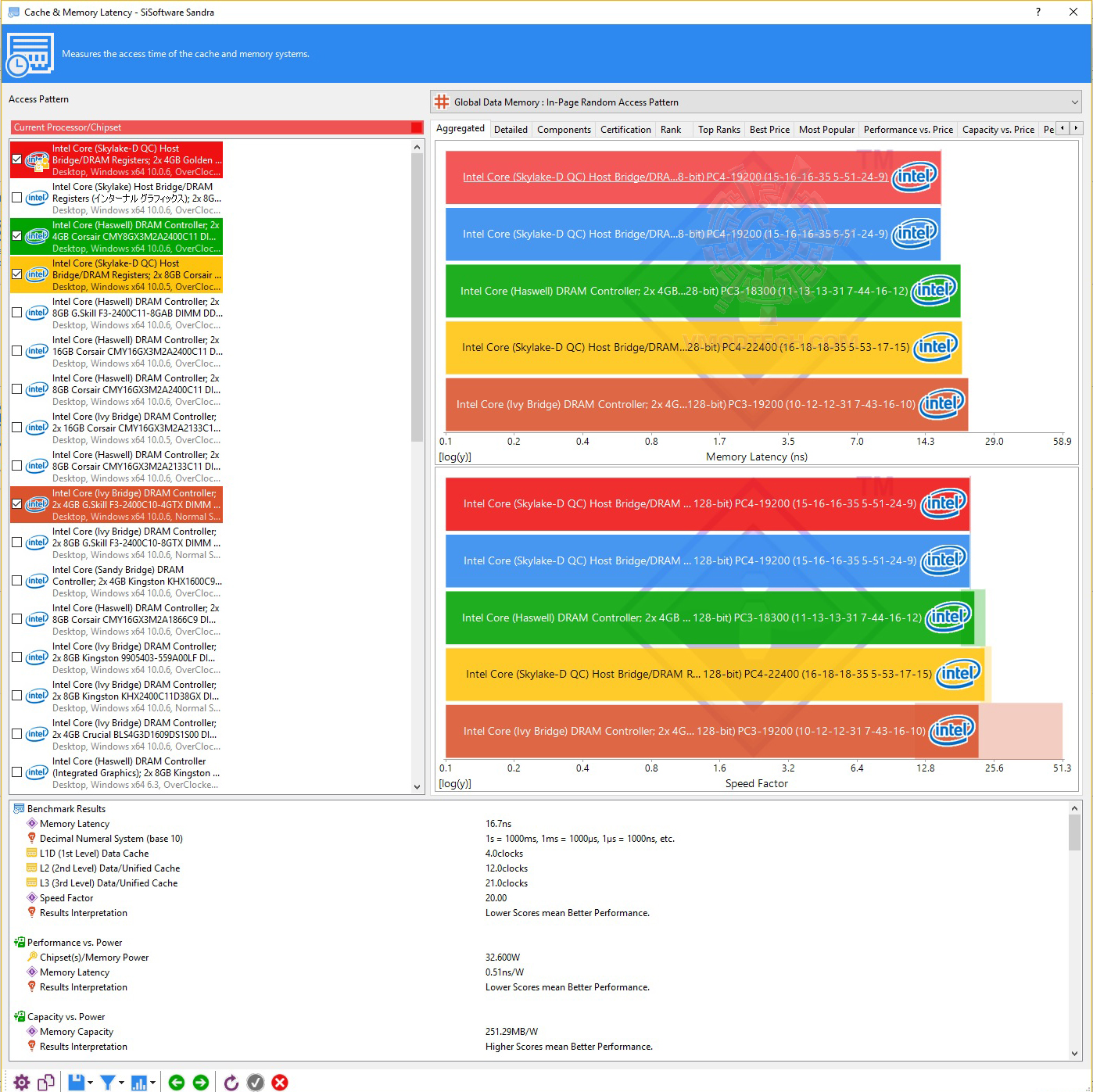Image resolution: width=1093 pixels, height=1092 pixels.
Task: Refresh results with the purple circular arrow
Action: pyautogui.click(x=231, y=1082)
